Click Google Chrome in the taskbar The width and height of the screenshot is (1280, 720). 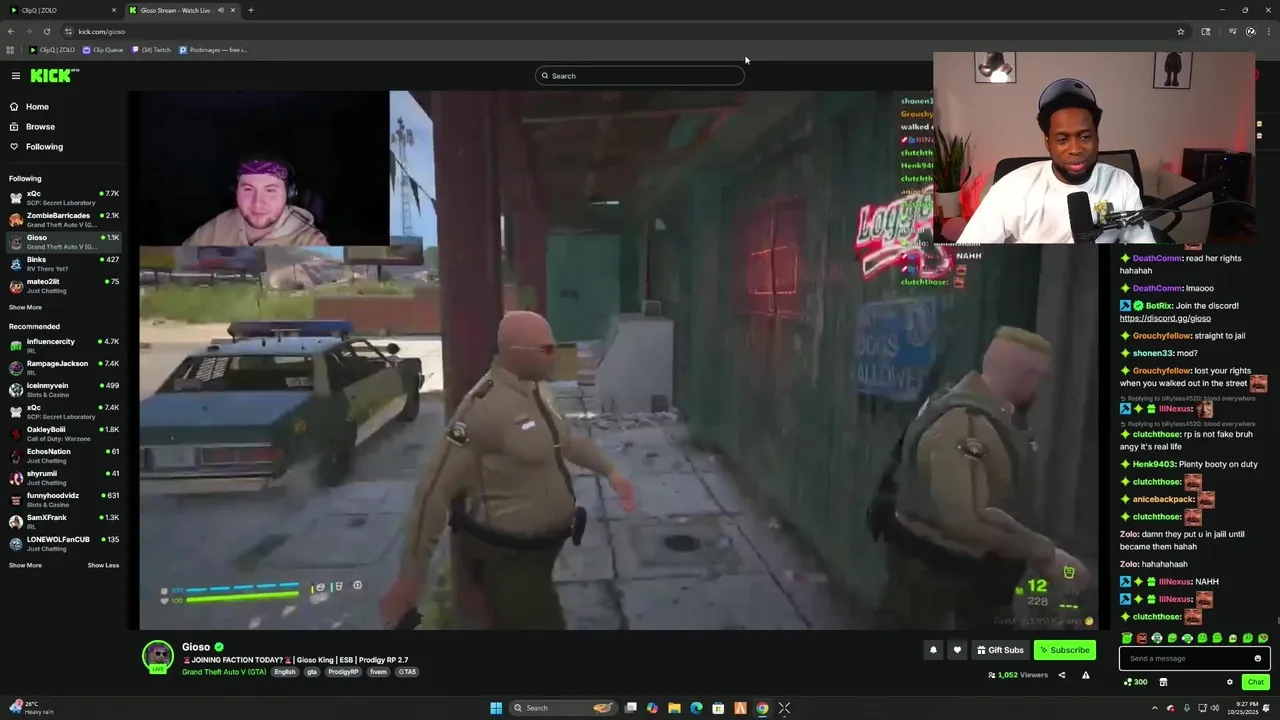pos(762,708)
